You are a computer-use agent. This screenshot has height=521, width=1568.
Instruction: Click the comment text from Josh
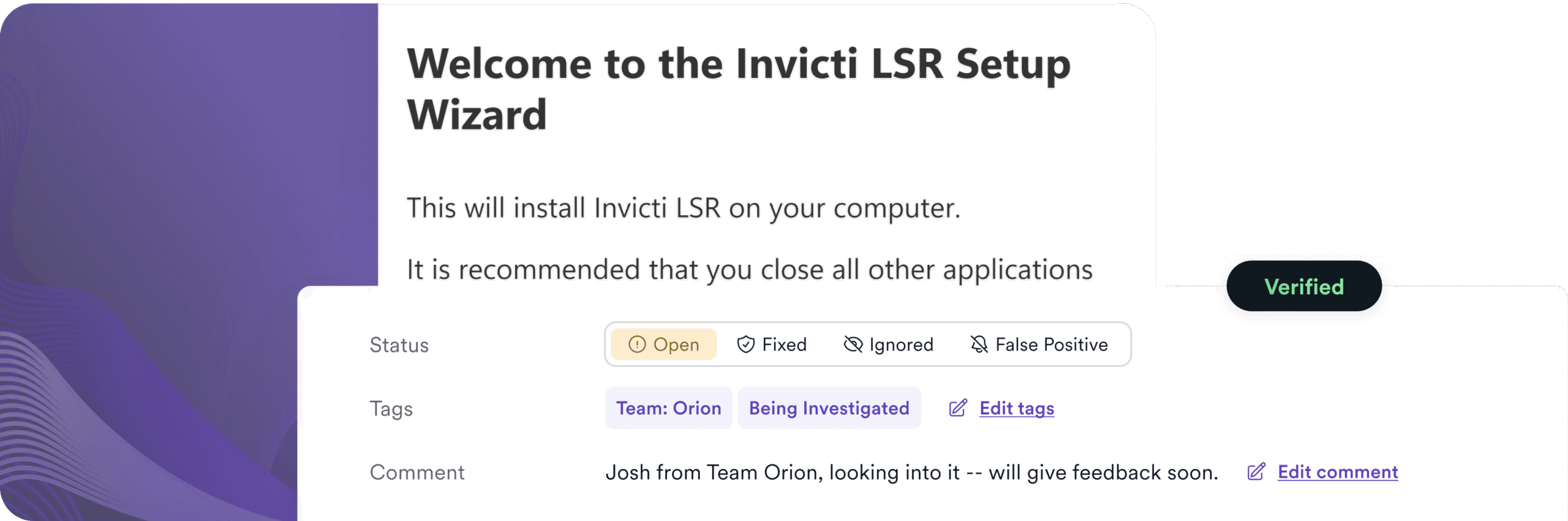(911, 473)
